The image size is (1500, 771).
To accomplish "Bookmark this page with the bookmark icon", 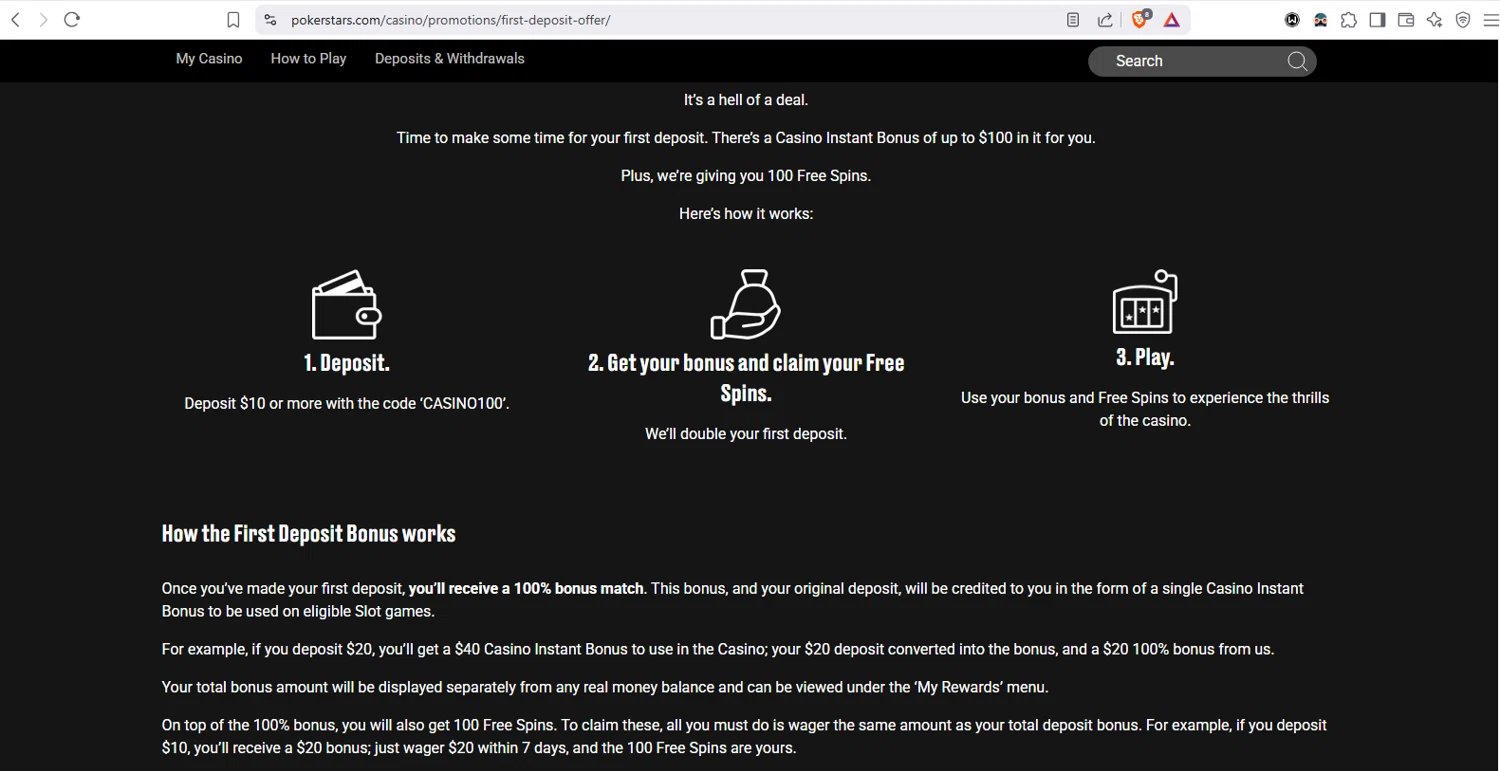I will (x=233, y=20).
